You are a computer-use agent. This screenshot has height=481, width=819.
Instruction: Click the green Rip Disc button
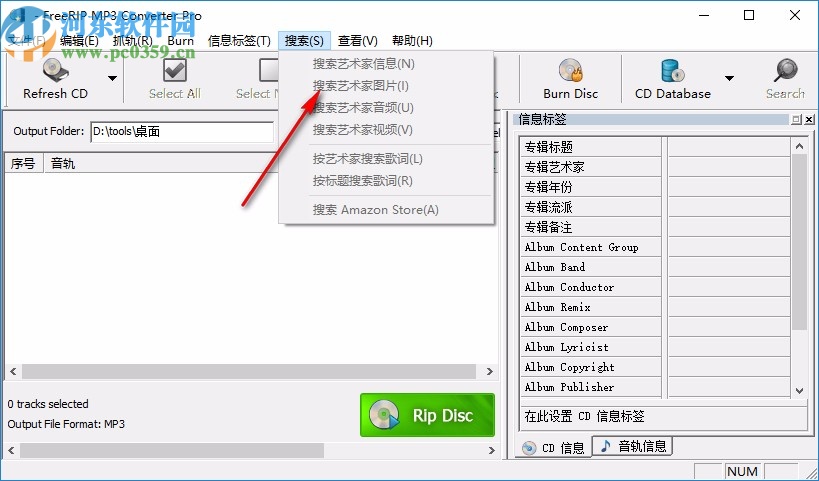pyautogui.click(x=427, y=415)
